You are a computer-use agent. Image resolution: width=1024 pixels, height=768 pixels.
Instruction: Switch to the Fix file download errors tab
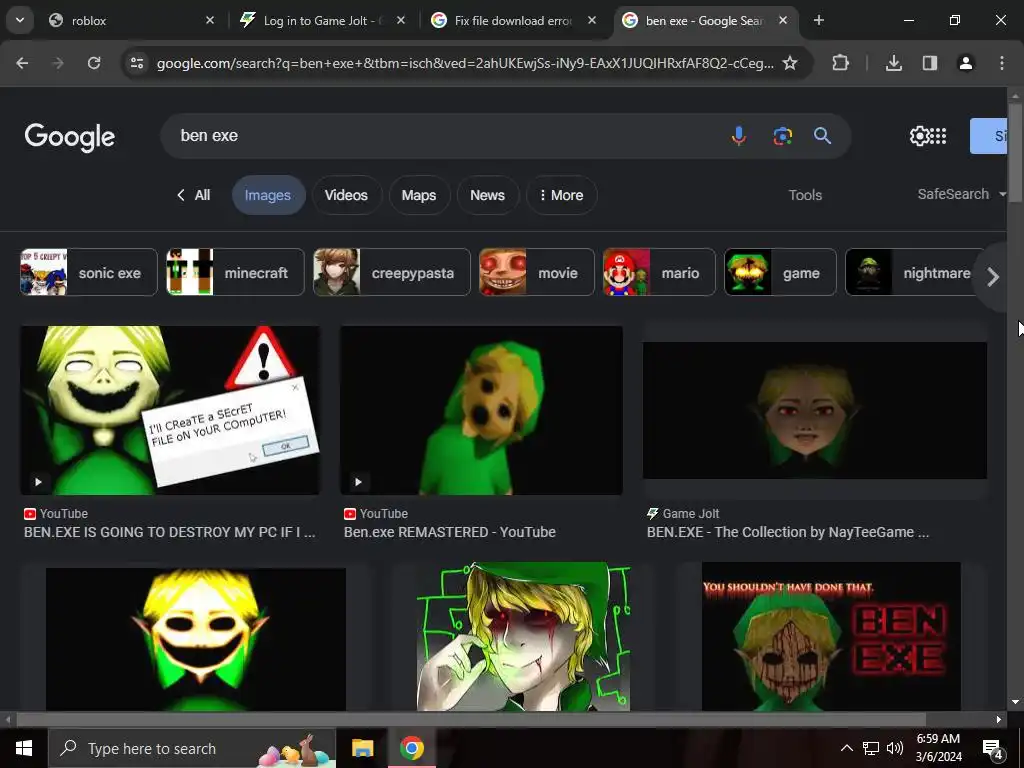point(504,20)
